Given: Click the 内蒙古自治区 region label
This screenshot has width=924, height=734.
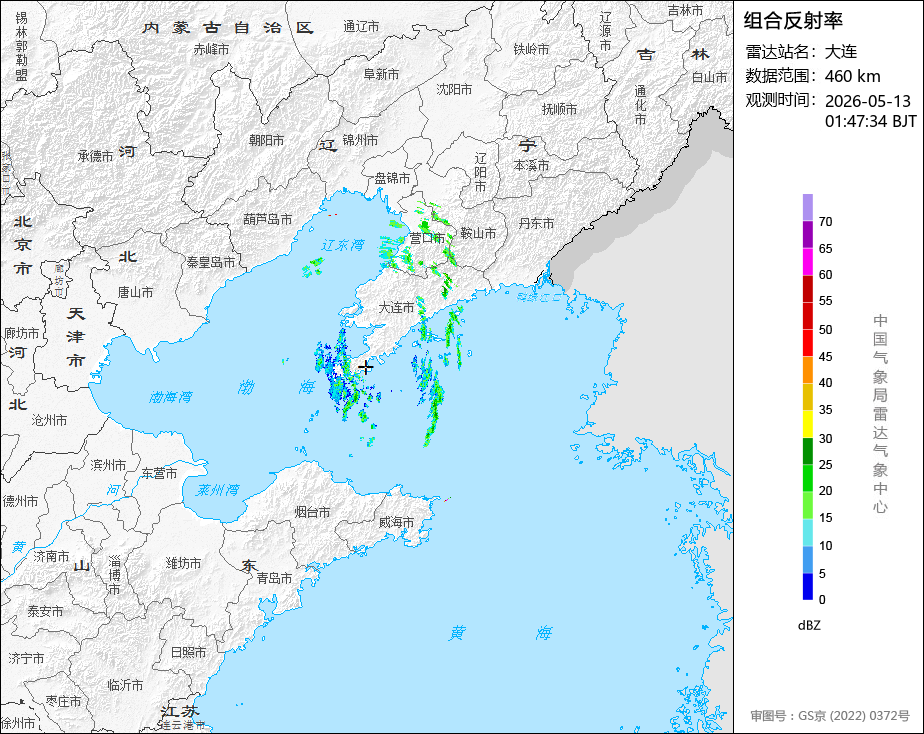Looking at the screenshot, I should [227, 28].
